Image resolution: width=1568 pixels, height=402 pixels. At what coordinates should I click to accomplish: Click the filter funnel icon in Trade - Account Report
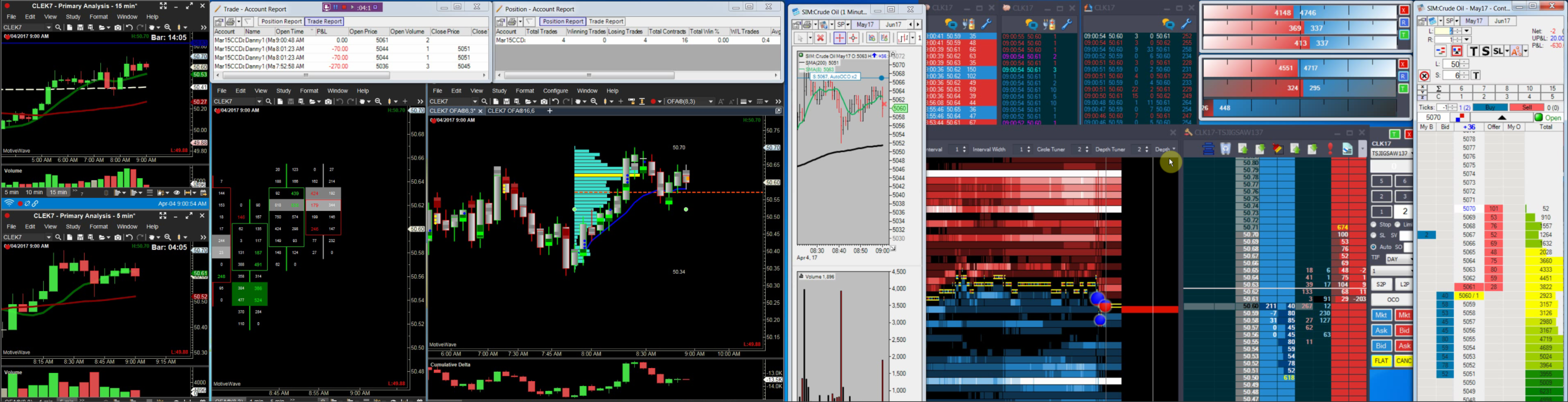point(248,22)
